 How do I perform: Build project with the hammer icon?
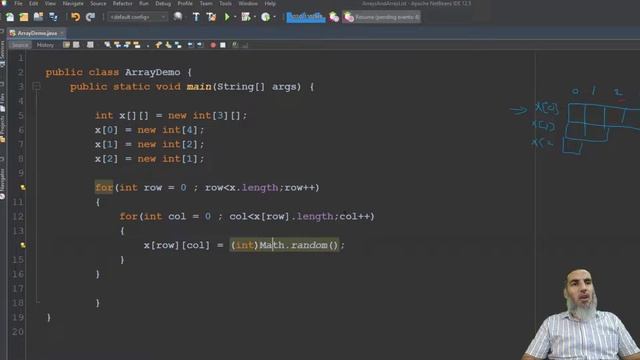pyautogui.click(x=196, y=17)
